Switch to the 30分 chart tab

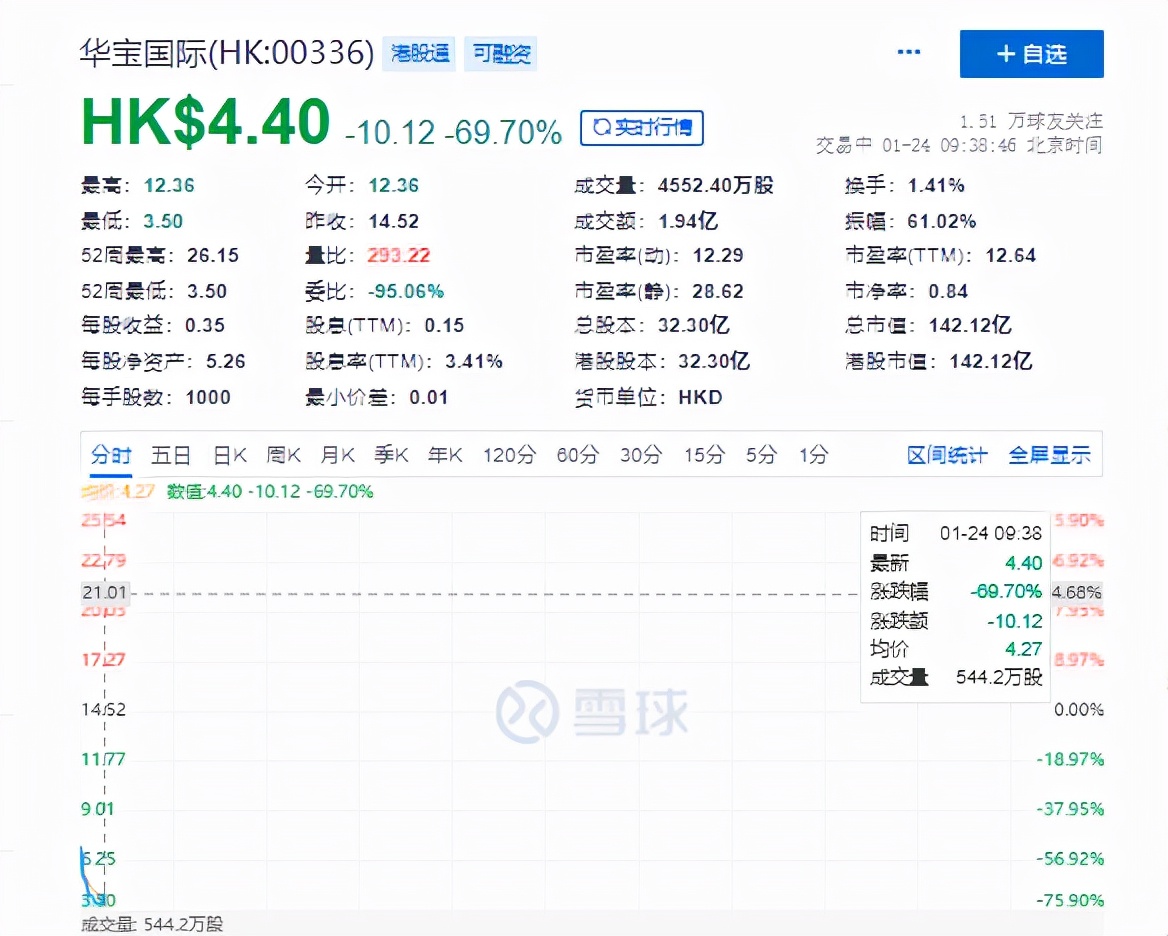point(641,455)
